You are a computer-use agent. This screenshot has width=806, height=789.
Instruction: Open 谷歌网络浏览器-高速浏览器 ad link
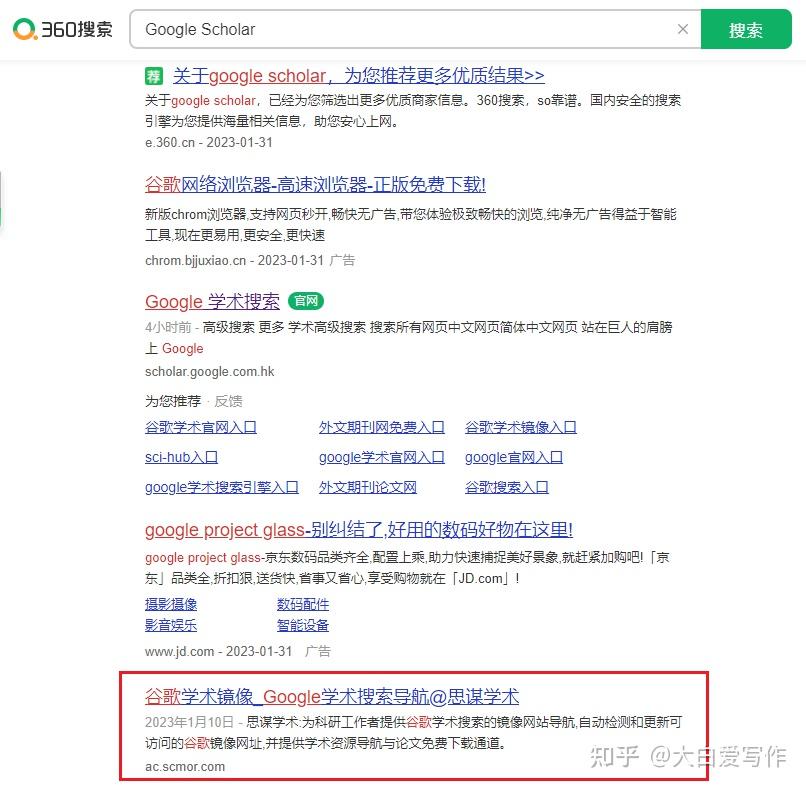[x=315, y=185]
